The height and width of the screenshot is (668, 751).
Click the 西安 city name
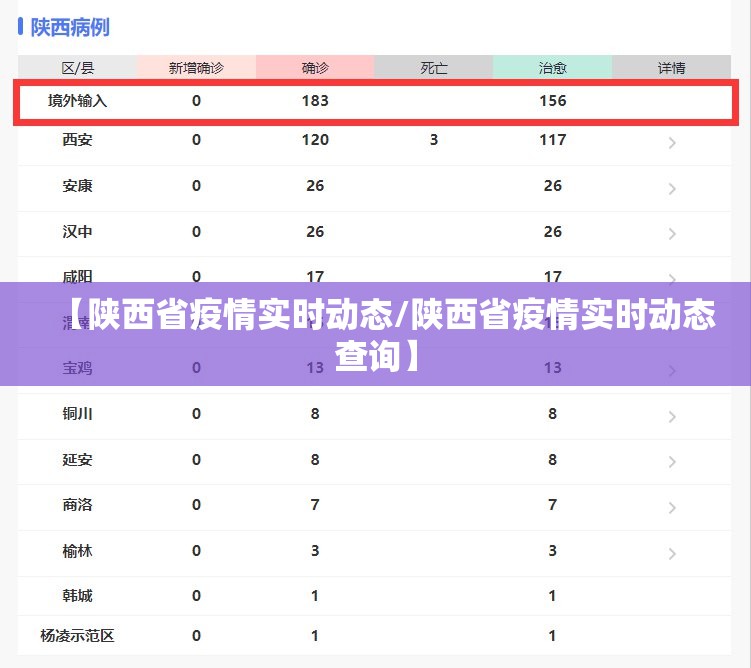(77, 140)
